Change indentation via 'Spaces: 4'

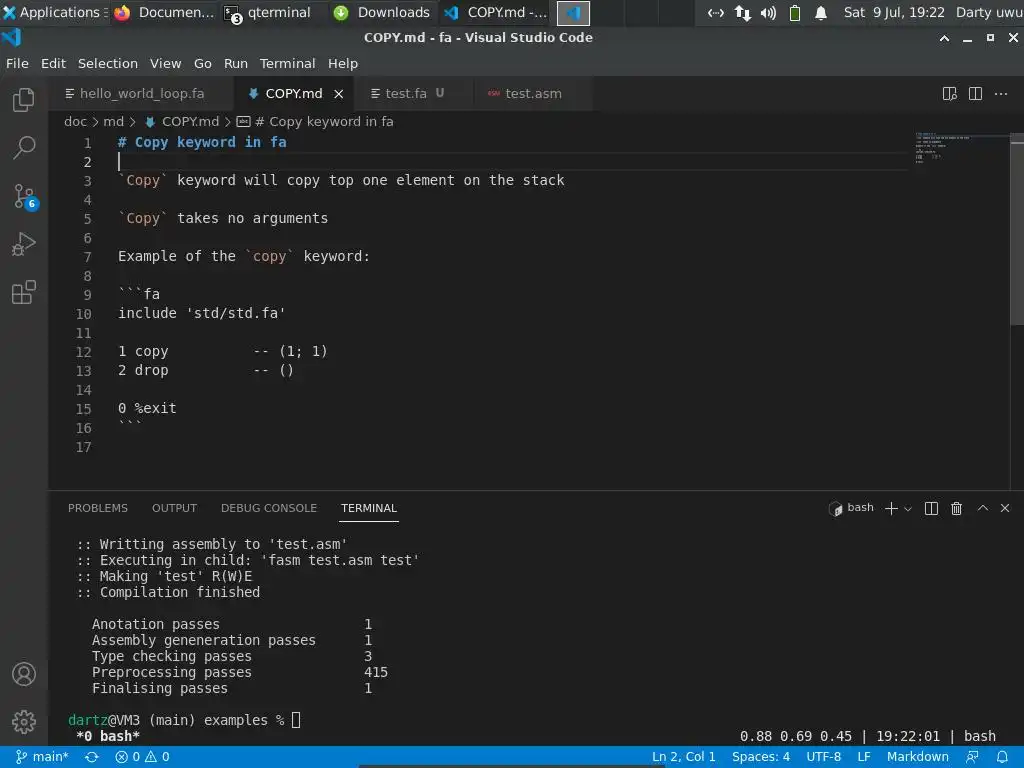click(761, 757)
